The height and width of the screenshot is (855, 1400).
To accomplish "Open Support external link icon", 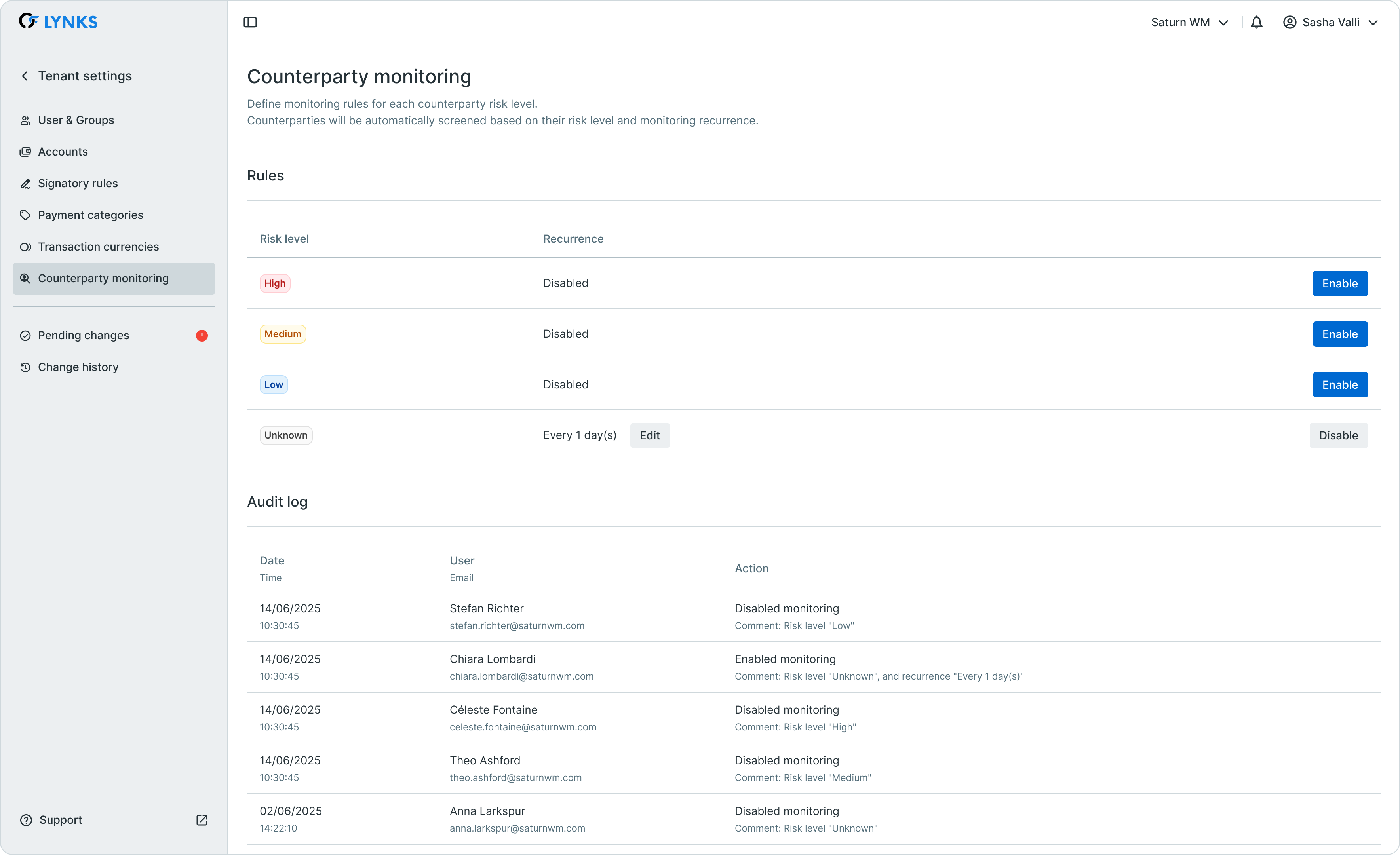I will click(202, 820).
